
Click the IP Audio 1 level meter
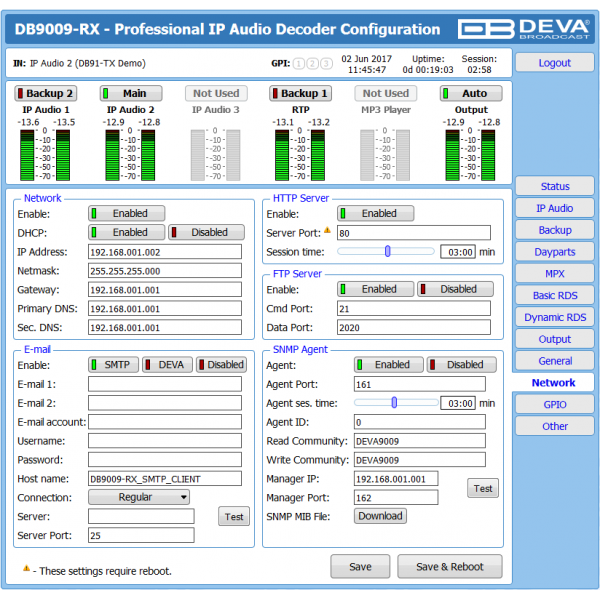(45, 155)
